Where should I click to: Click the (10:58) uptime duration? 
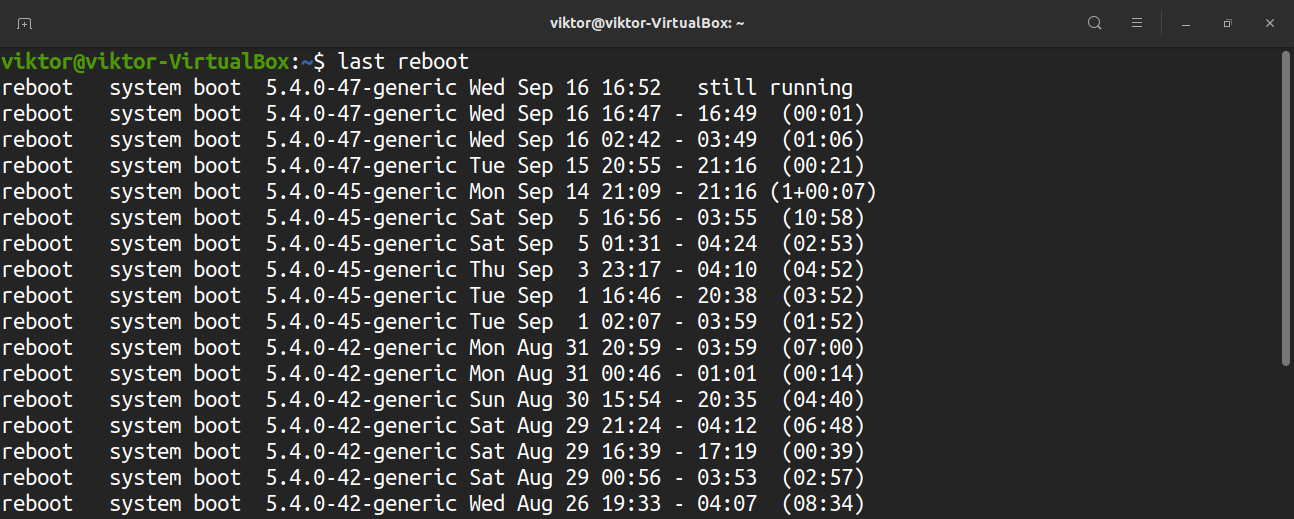(823, 218)
